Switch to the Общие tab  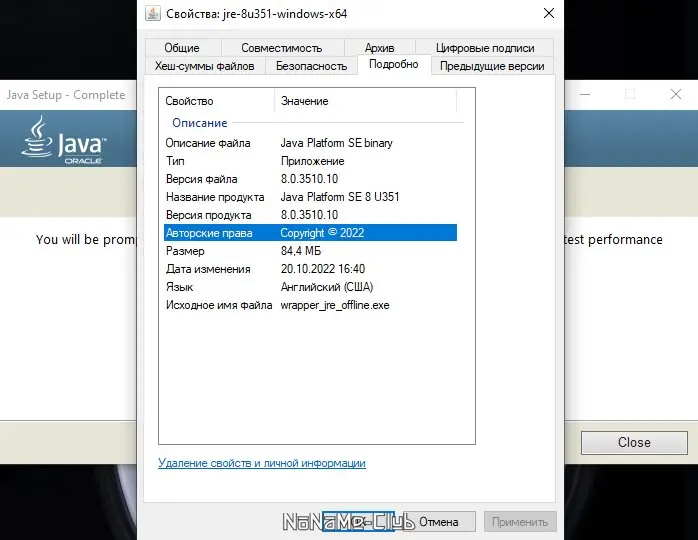(182, 48)
